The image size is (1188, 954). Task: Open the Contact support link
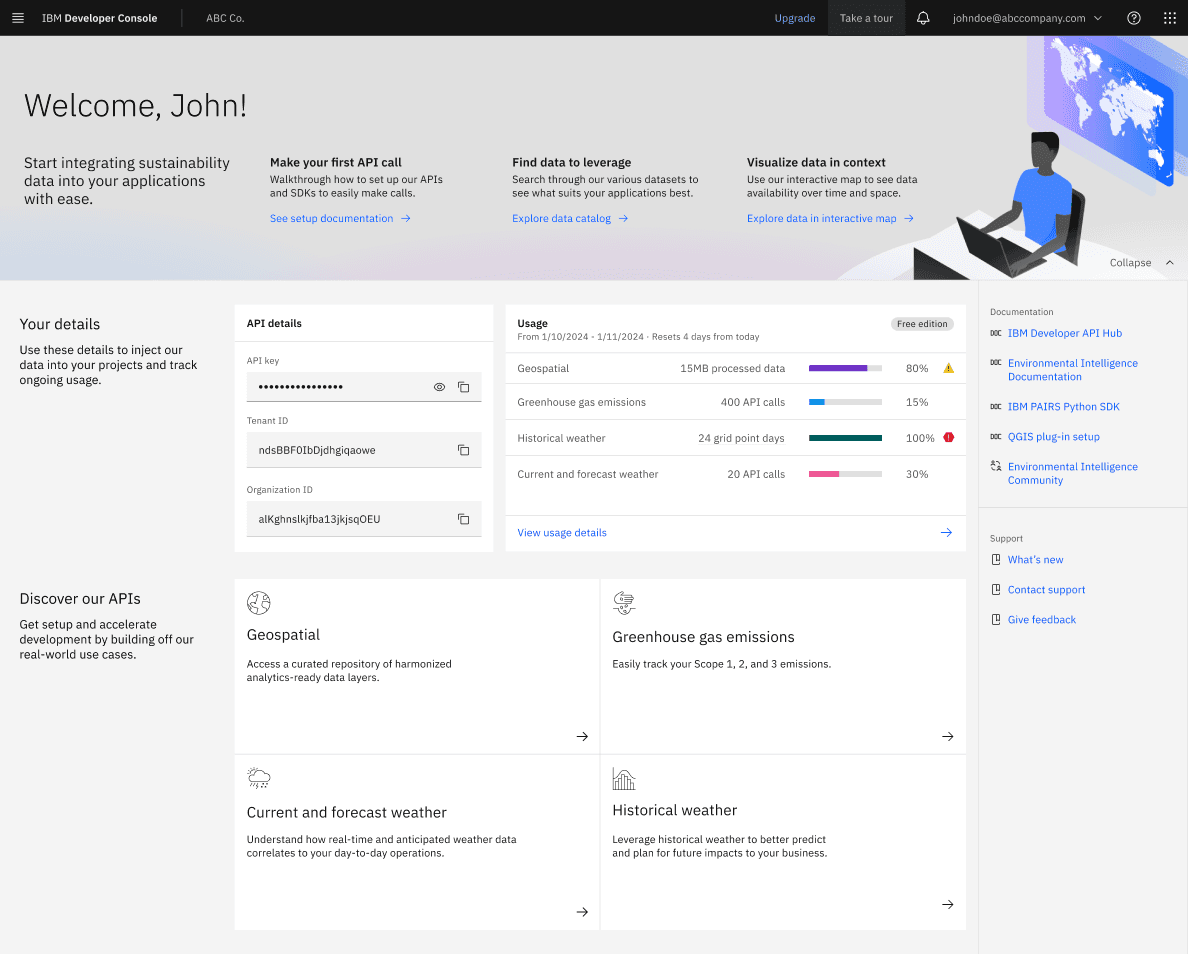(x=1046, y=590)
